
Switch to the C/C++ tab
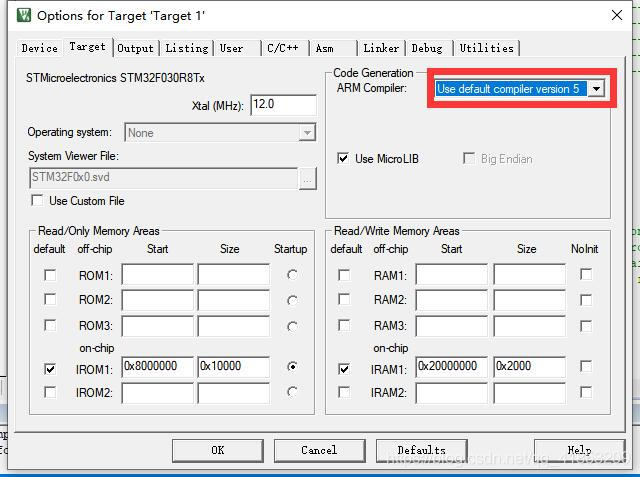(x=284, y=48)
